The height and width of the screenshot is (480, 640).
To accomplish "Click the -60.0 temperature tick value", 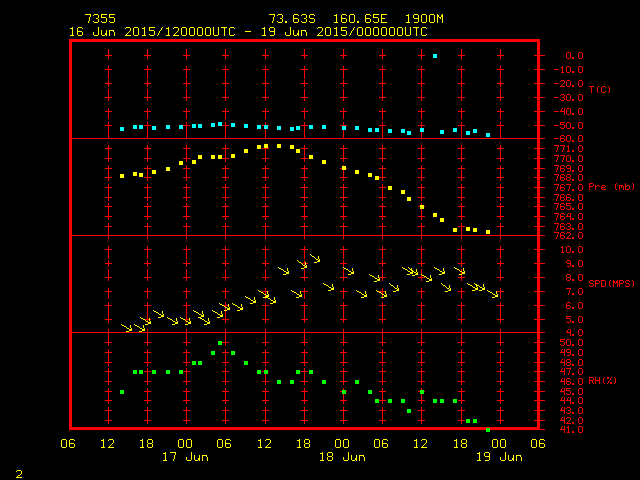I will [569, 139].
